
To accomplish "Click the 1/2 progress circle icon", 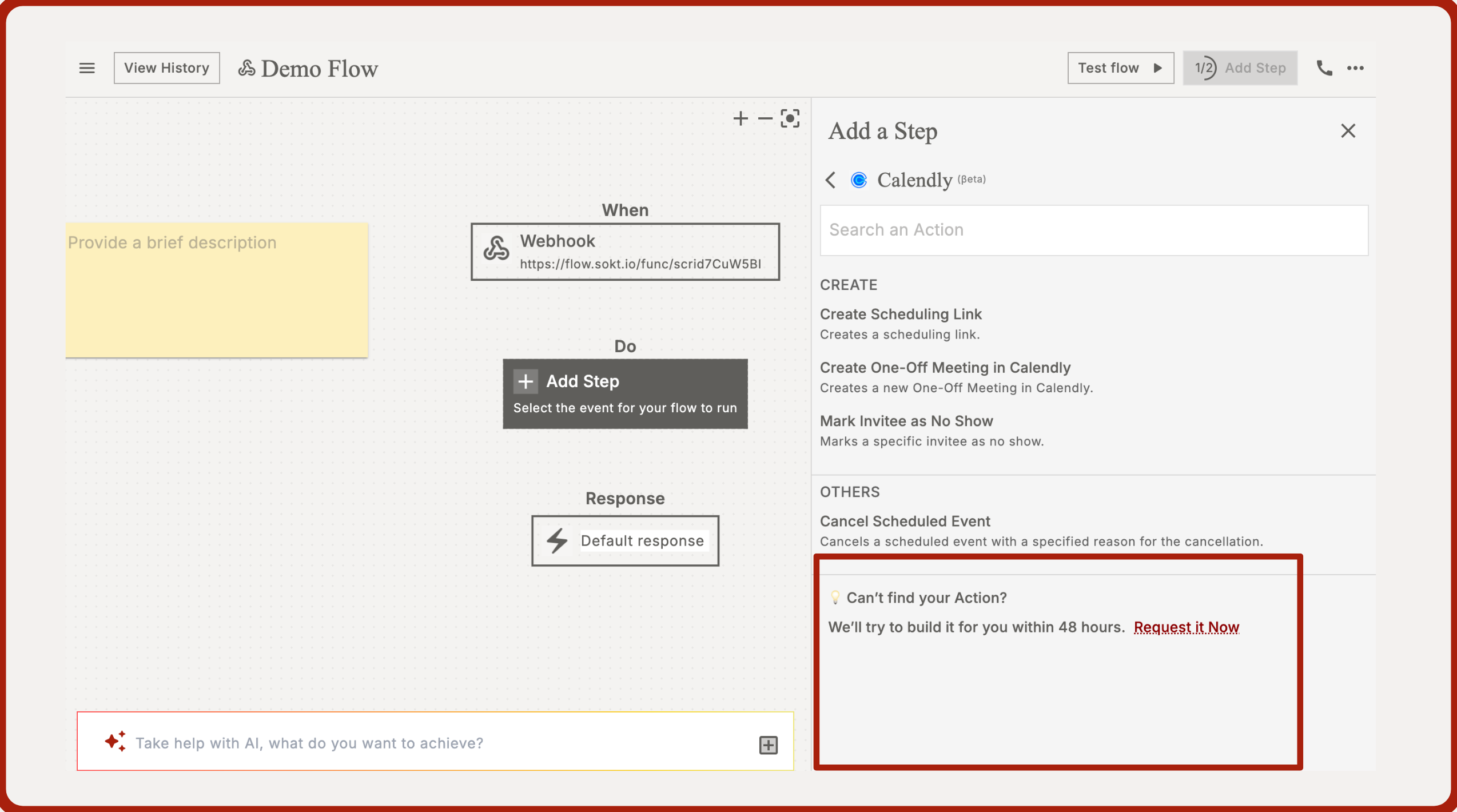I will [x=1204, y=68].
